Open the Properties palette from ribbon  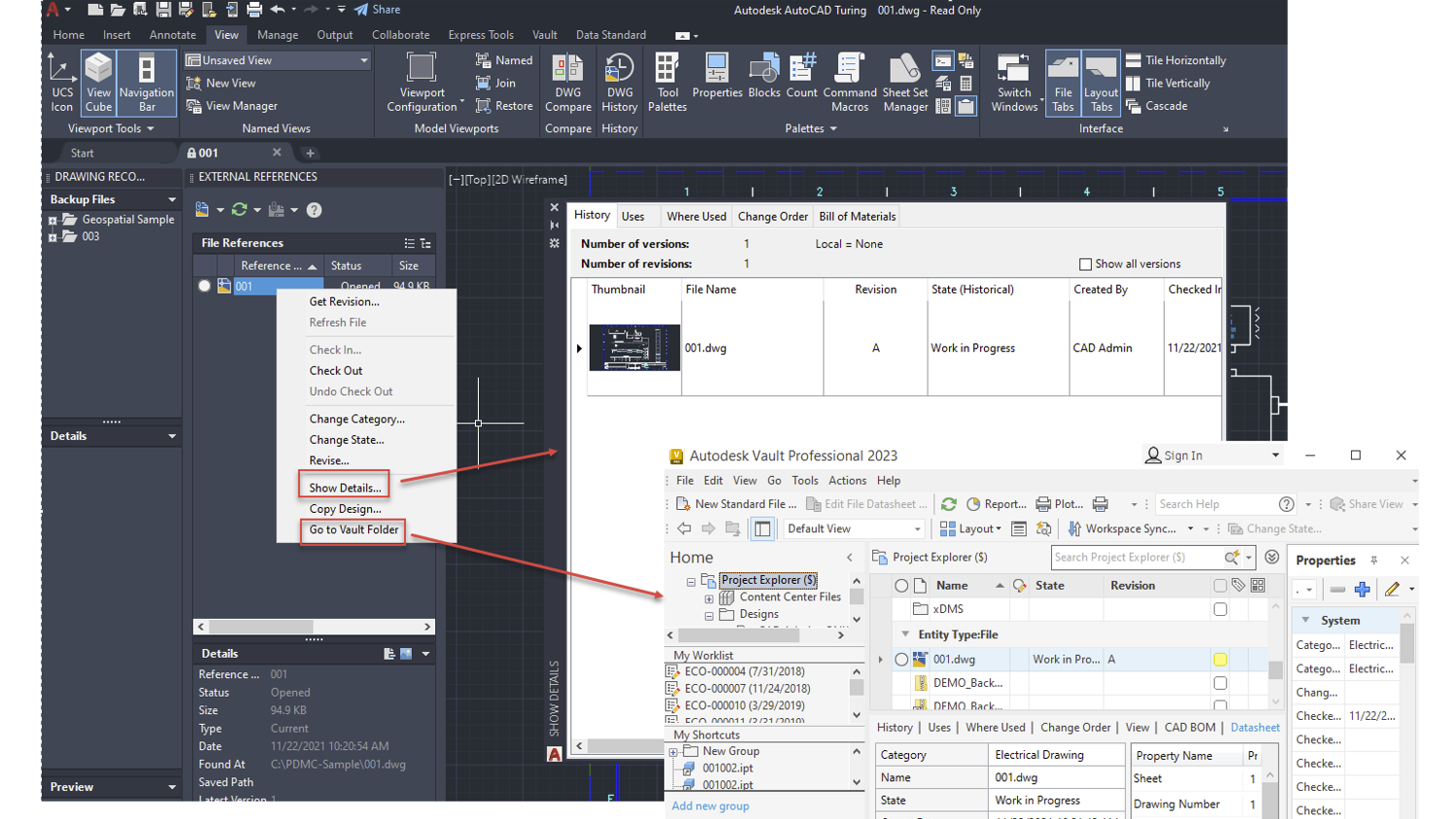click(x=717, y=76)
